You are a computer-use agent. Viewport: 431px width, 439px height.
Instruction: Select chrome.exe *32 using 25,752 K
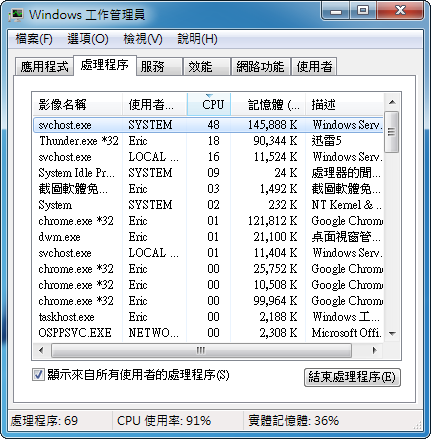(x=208, y=269)
